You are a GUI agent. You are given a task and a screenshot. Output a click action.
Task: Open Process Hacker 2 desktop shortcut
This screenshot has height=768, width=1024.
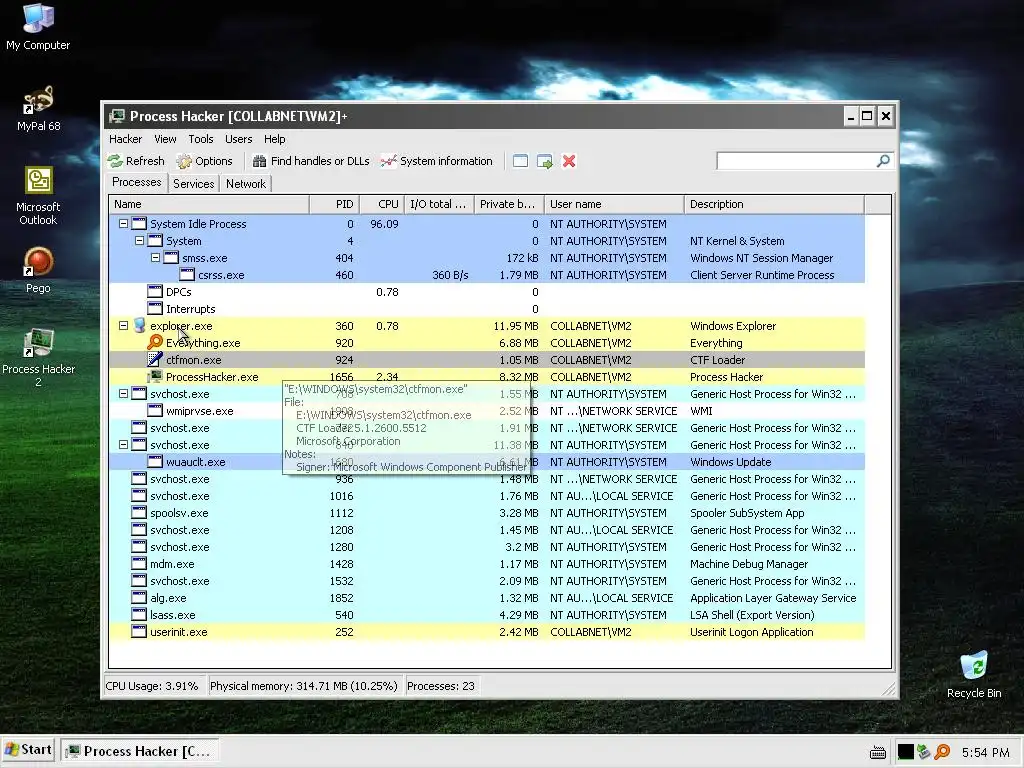[38, 358]
